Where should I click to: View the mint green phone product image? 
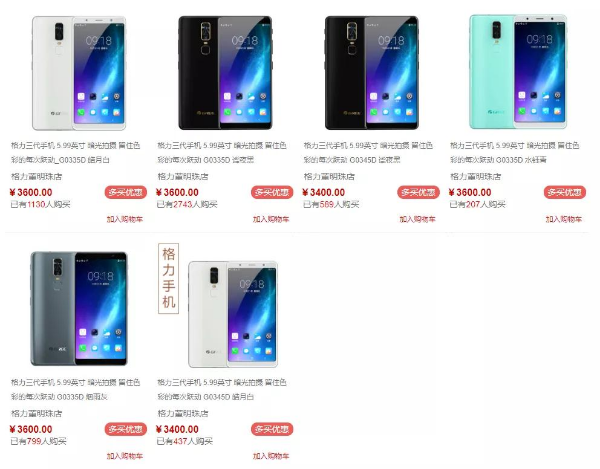[518, 72]
